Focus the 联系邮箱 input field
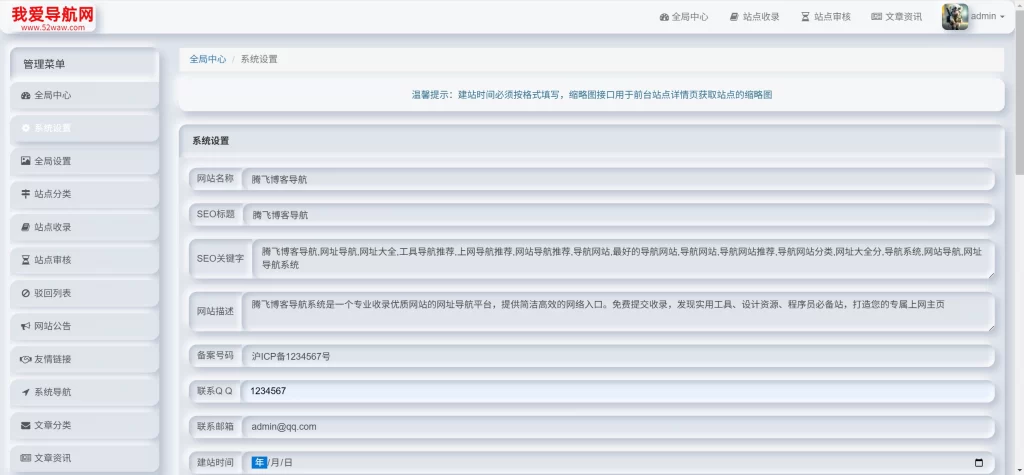Viewport: 1024px width, 475px height. (x=618, y=427)
